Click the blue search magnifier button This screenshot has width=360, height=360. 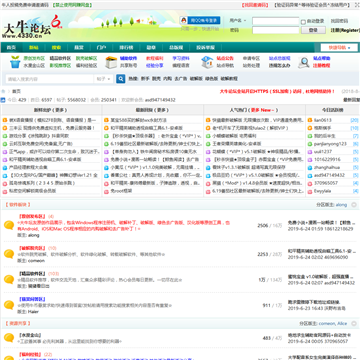120,79
